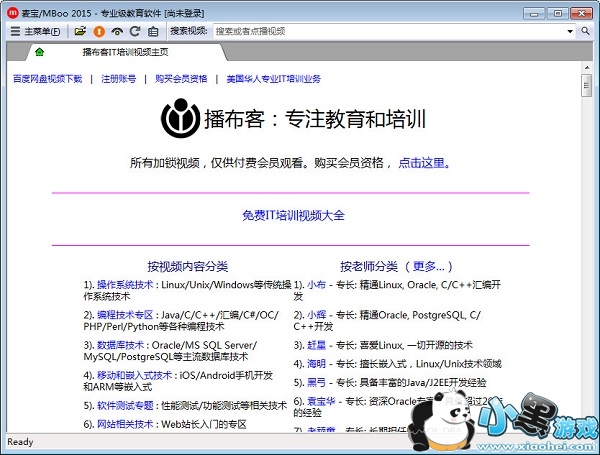Focus the video search input field
600x455 pixels.
390,31
